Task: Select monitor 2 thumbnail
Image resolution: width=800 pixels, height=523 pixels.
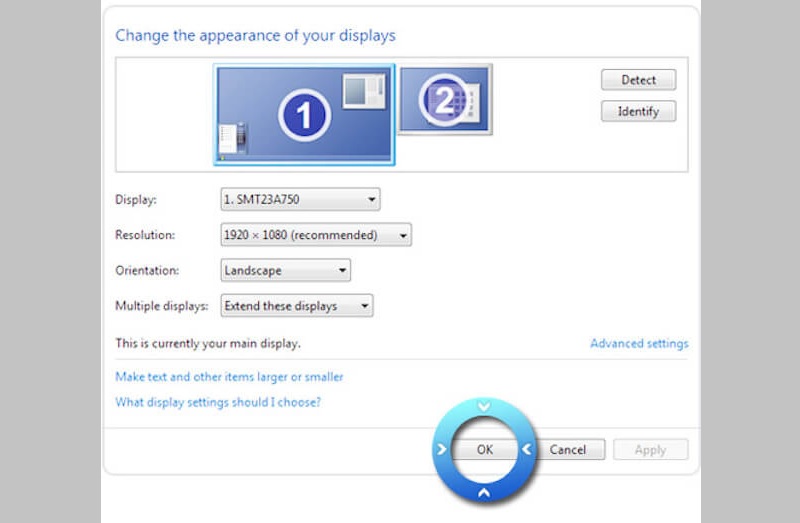Action: 445,99
